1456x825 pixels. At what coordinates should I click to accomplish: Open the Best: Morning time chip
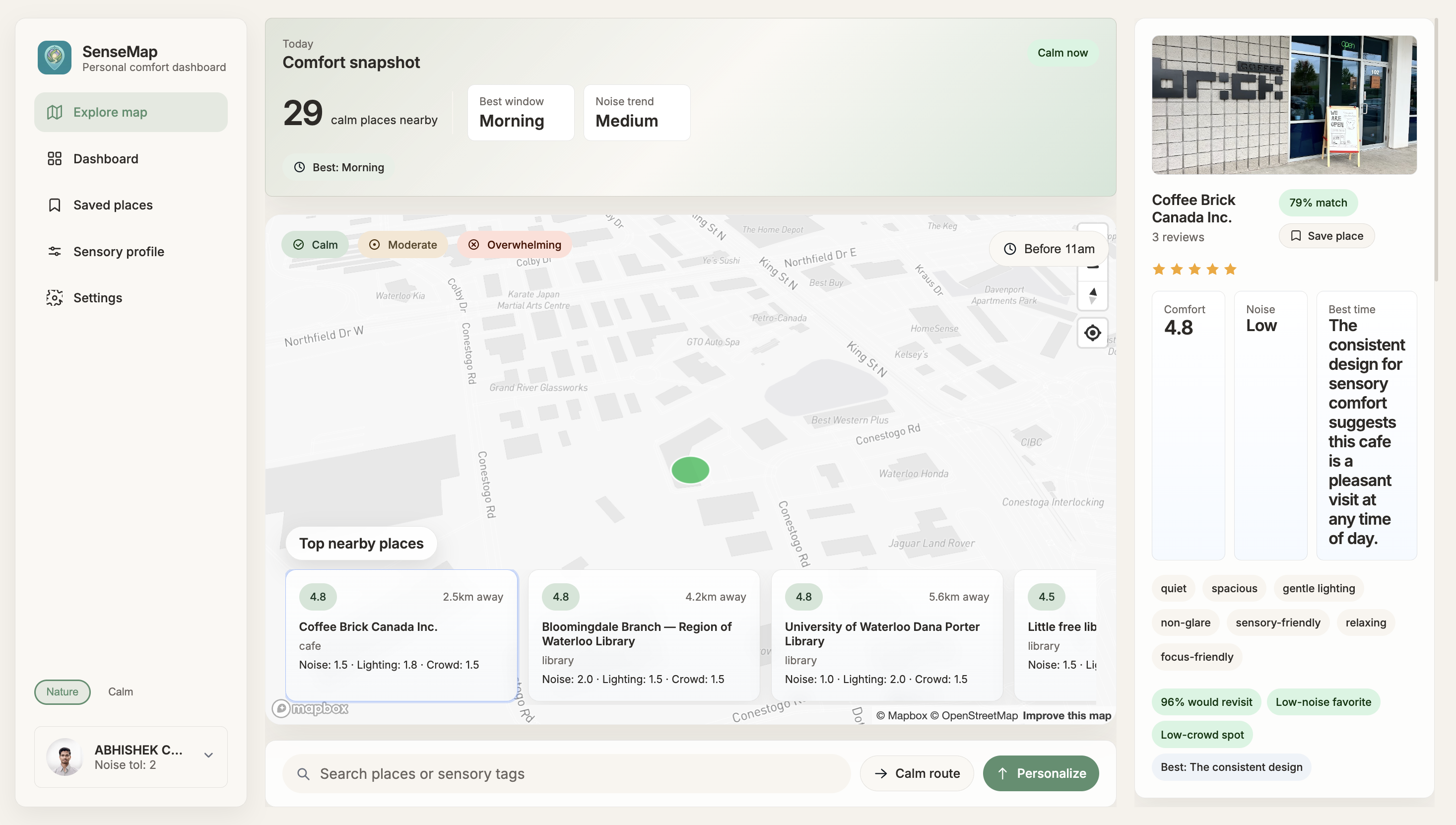pyautogui.click(x=338, y=167)
